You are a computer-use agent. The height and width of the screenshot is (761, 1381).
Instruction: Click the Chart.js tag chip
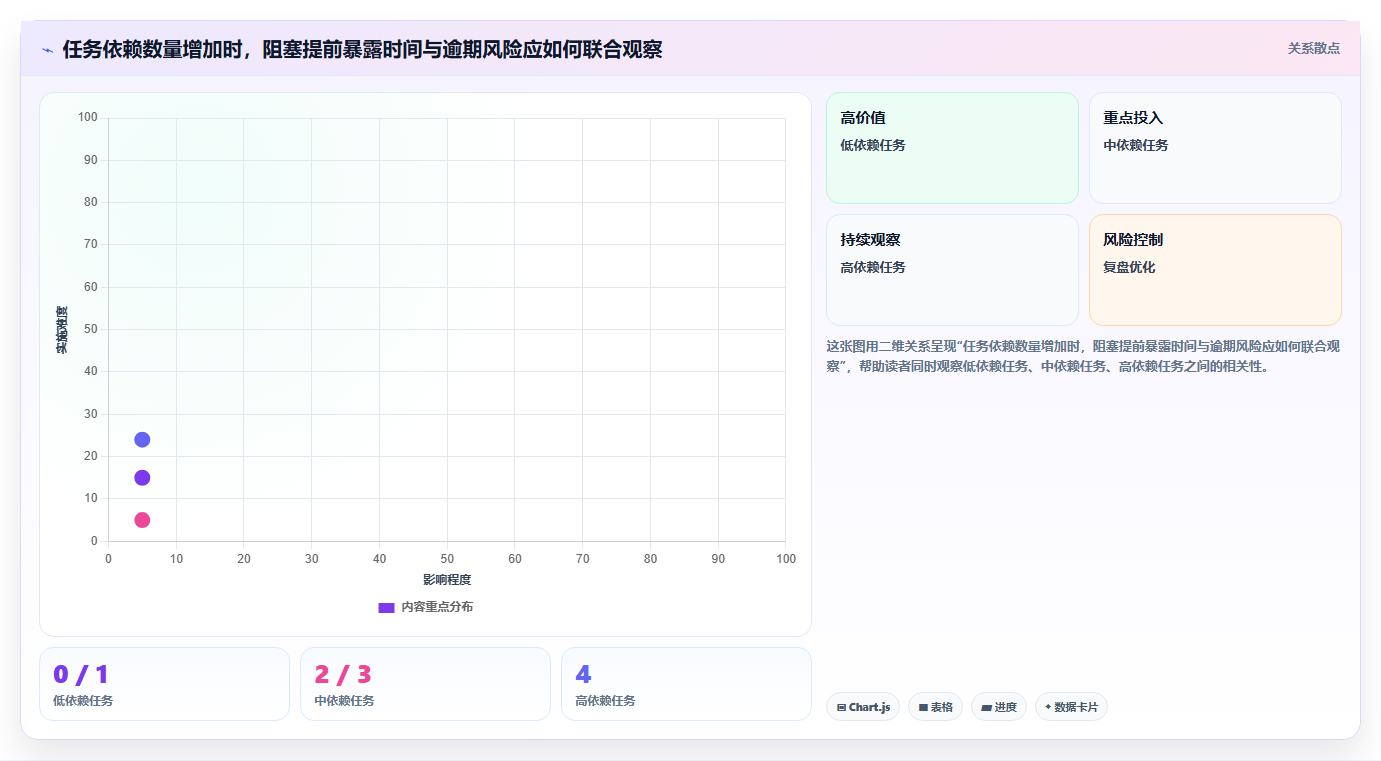pyautogui.click(x=863, y=707)
